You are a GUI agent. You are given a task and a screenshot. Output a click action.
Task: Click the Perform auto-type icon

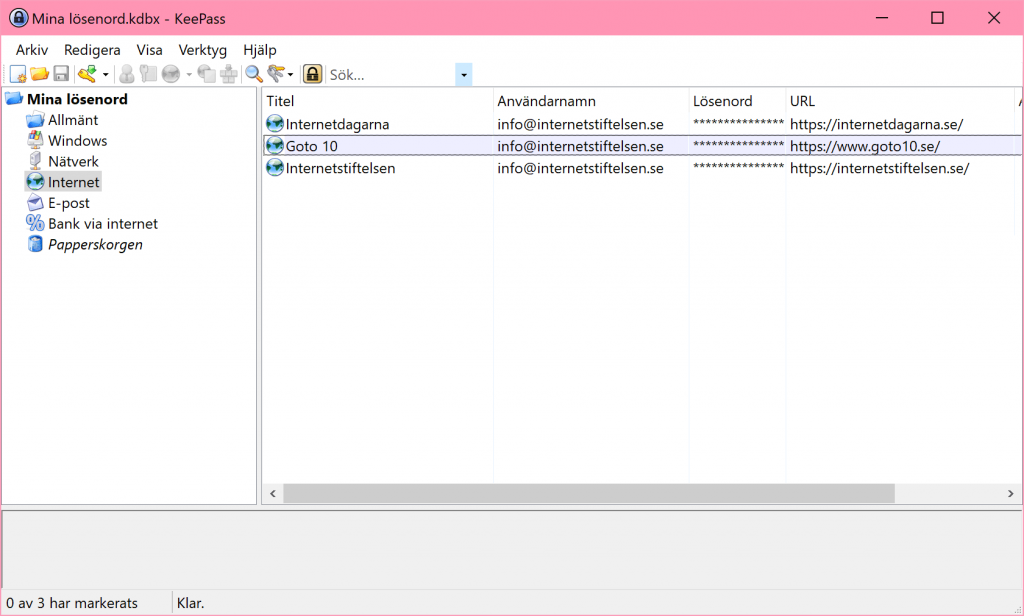229,74
